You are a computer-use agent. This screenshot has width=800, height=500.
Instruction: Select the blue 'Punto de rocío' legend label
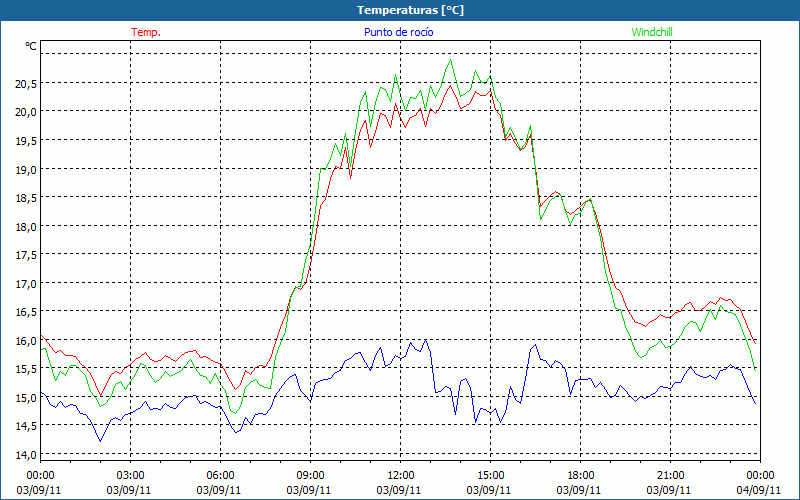coord(398,32)
